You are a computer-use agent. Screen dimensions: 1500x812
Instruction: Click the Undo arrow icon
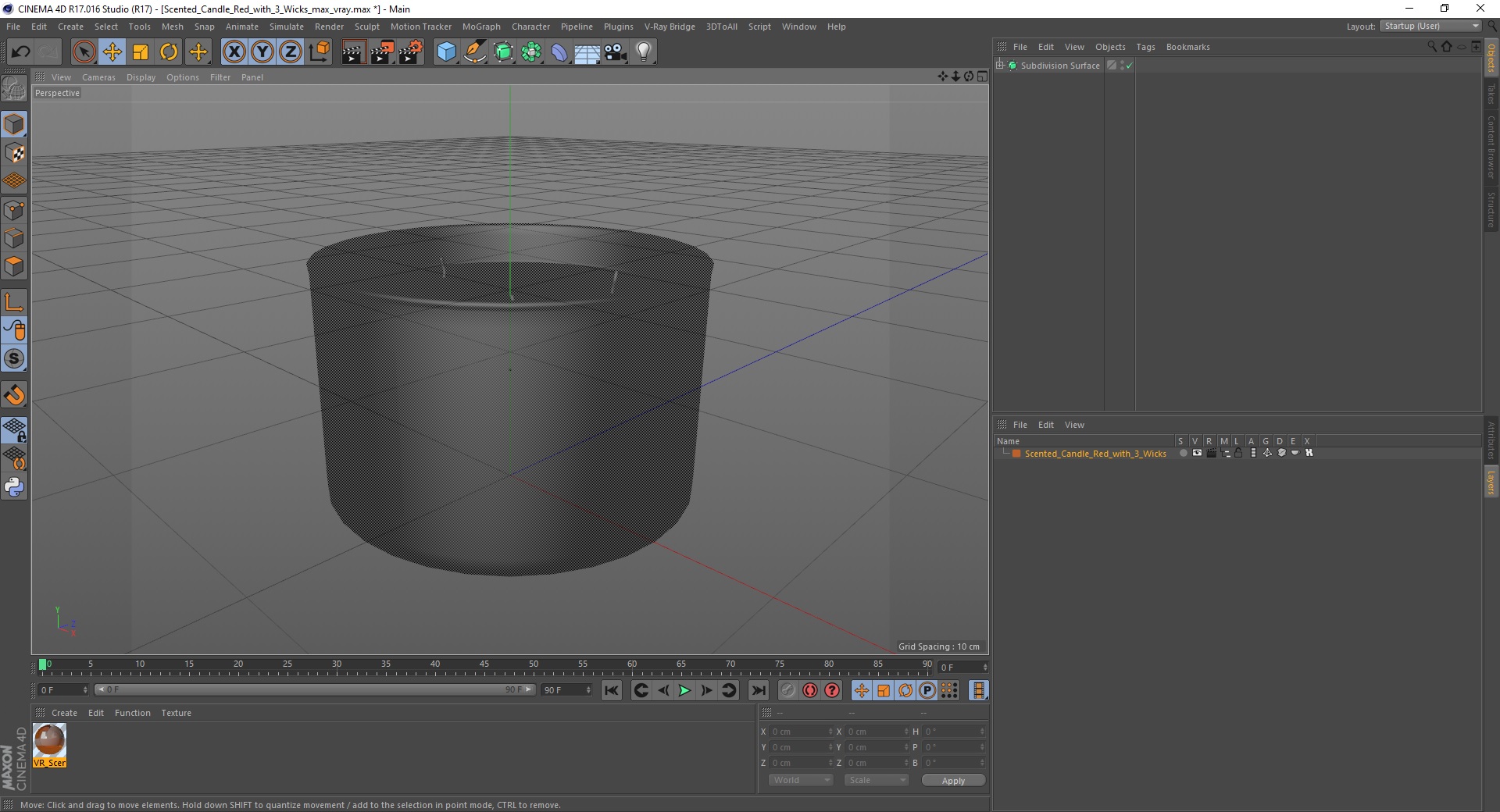[x=20, y=52]
